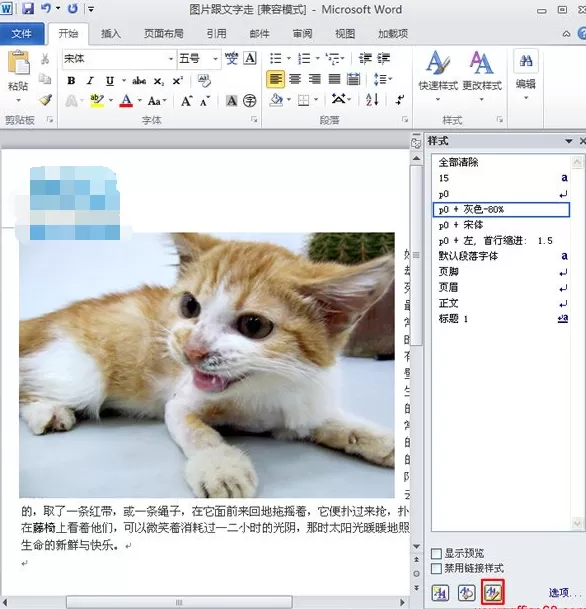Click the Manage Styles button

(x=493, y=592)
